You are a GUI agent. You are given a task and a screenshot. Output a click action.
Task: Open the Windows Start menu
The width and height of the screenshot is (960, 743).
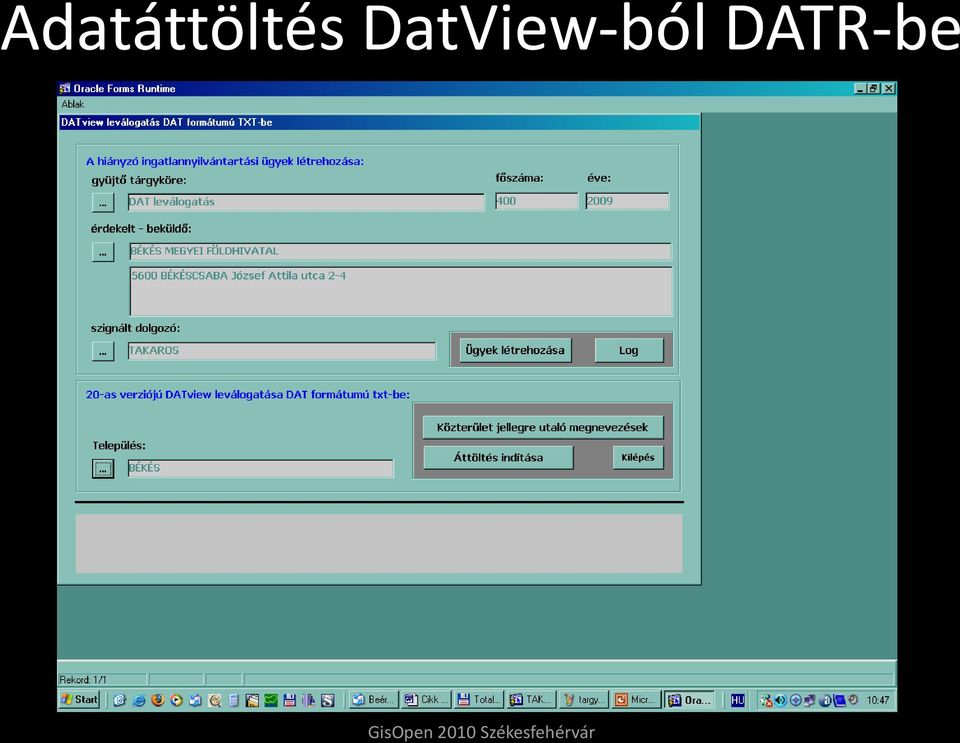pos(80,700)
